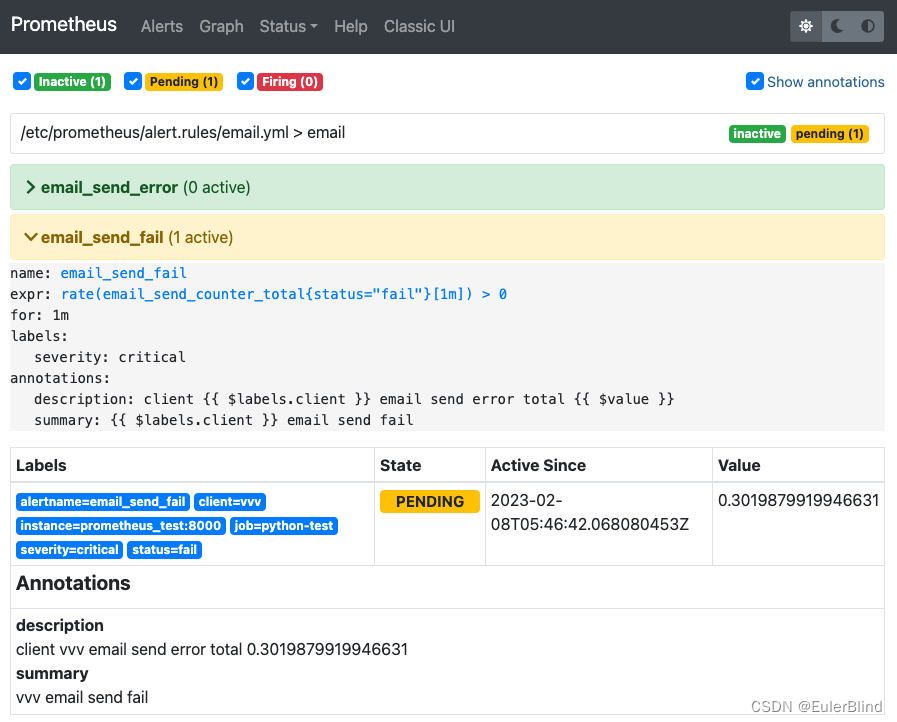Image resolution: width=897 pixels, height=722 pixels.
Task: Click the group's pending (1) status badge
Action: click(829, 134)
